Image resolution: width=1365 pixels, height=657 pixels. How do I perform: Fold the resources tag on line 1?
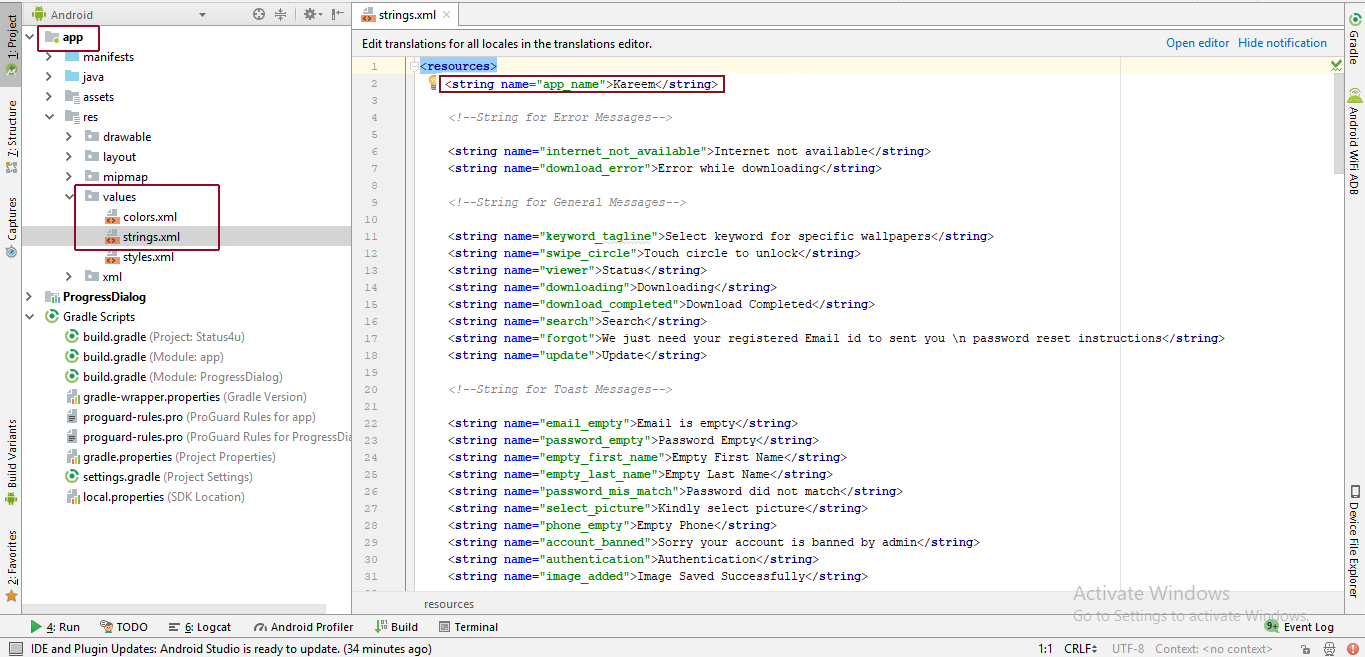412,67
